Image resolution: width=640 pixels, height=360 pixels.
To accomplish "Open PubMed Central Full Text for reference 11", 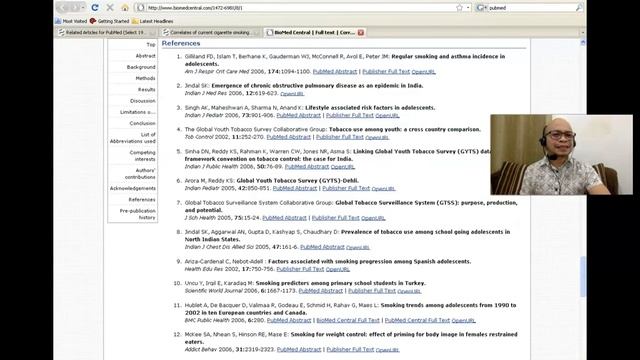I will point(417,320).
